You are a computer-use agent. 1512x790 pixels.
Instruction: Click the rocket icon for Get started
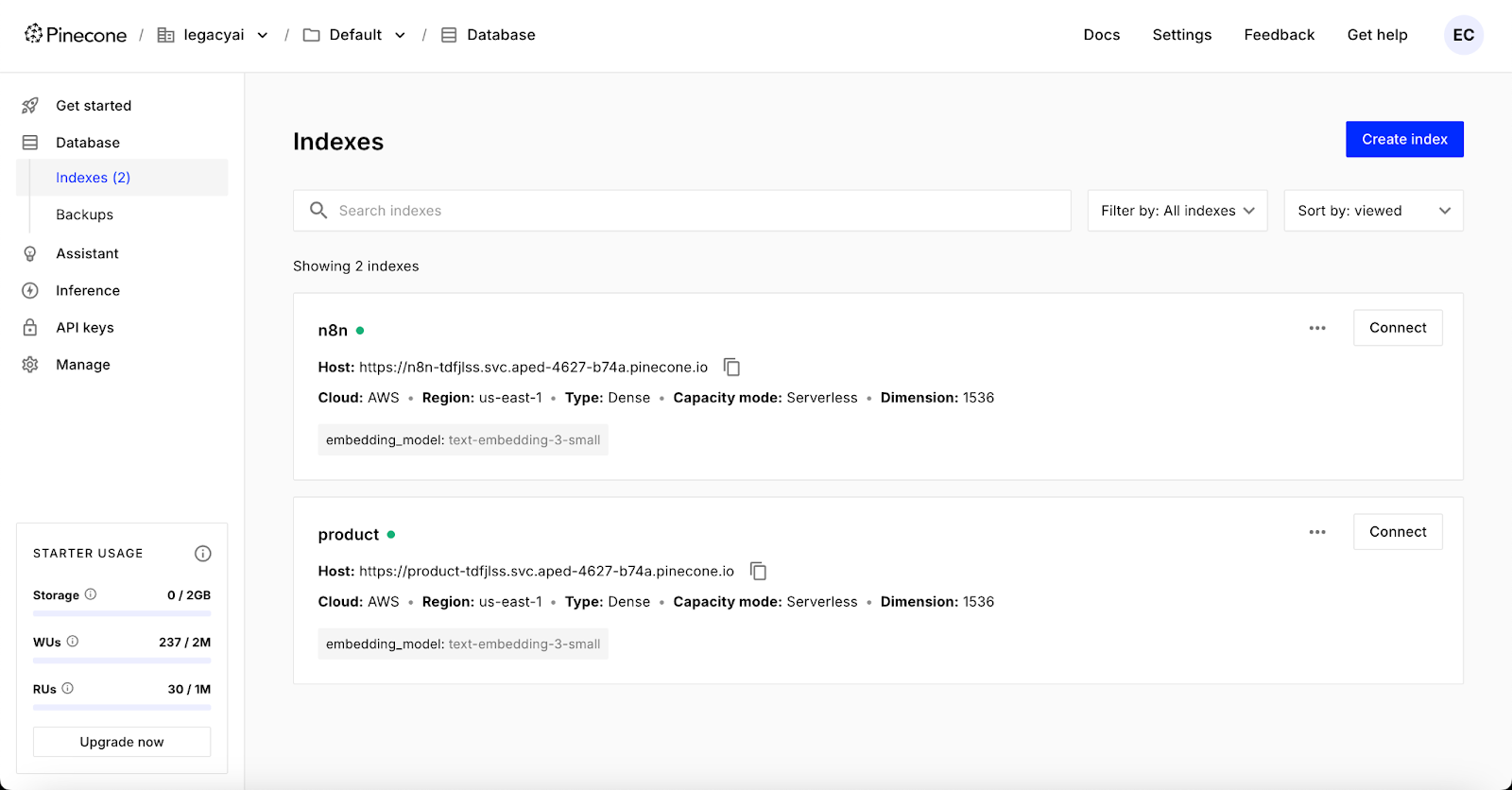click(x=30, y=106)
